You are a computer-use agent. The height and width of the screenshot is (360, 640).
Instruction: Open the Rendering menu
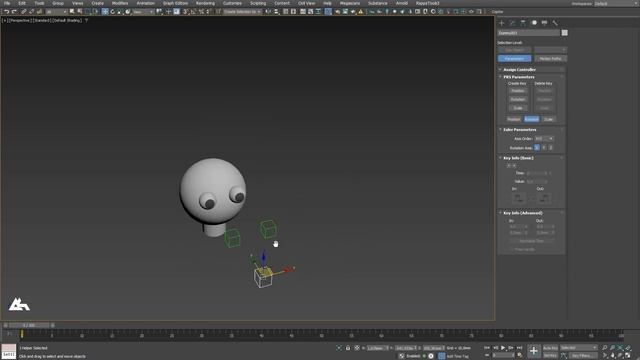click(x=205, y=3)
